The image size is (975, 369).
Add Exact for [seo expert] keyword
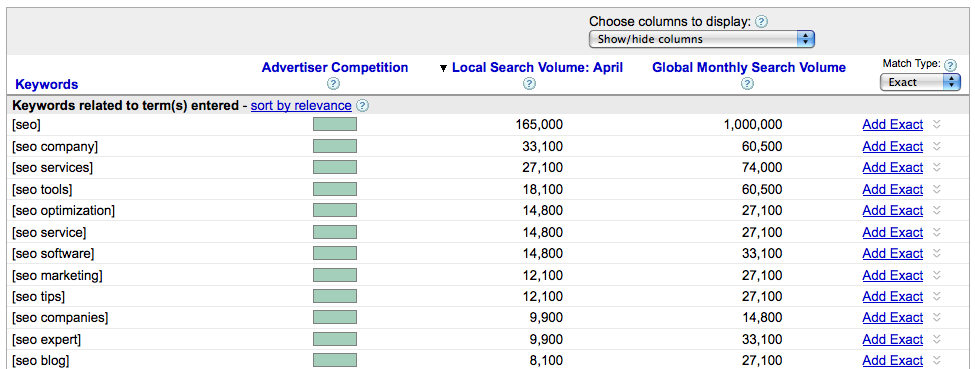[x=893, y=339]
